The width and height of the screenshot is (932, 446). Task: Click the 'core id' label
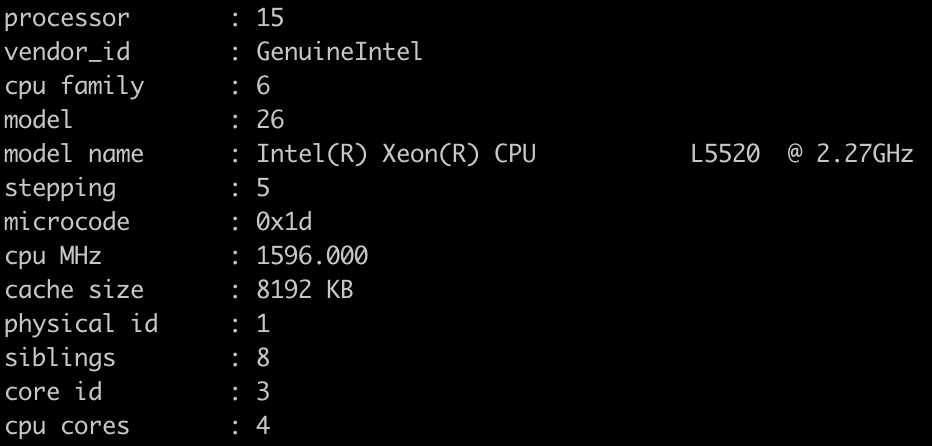point(52,392)
